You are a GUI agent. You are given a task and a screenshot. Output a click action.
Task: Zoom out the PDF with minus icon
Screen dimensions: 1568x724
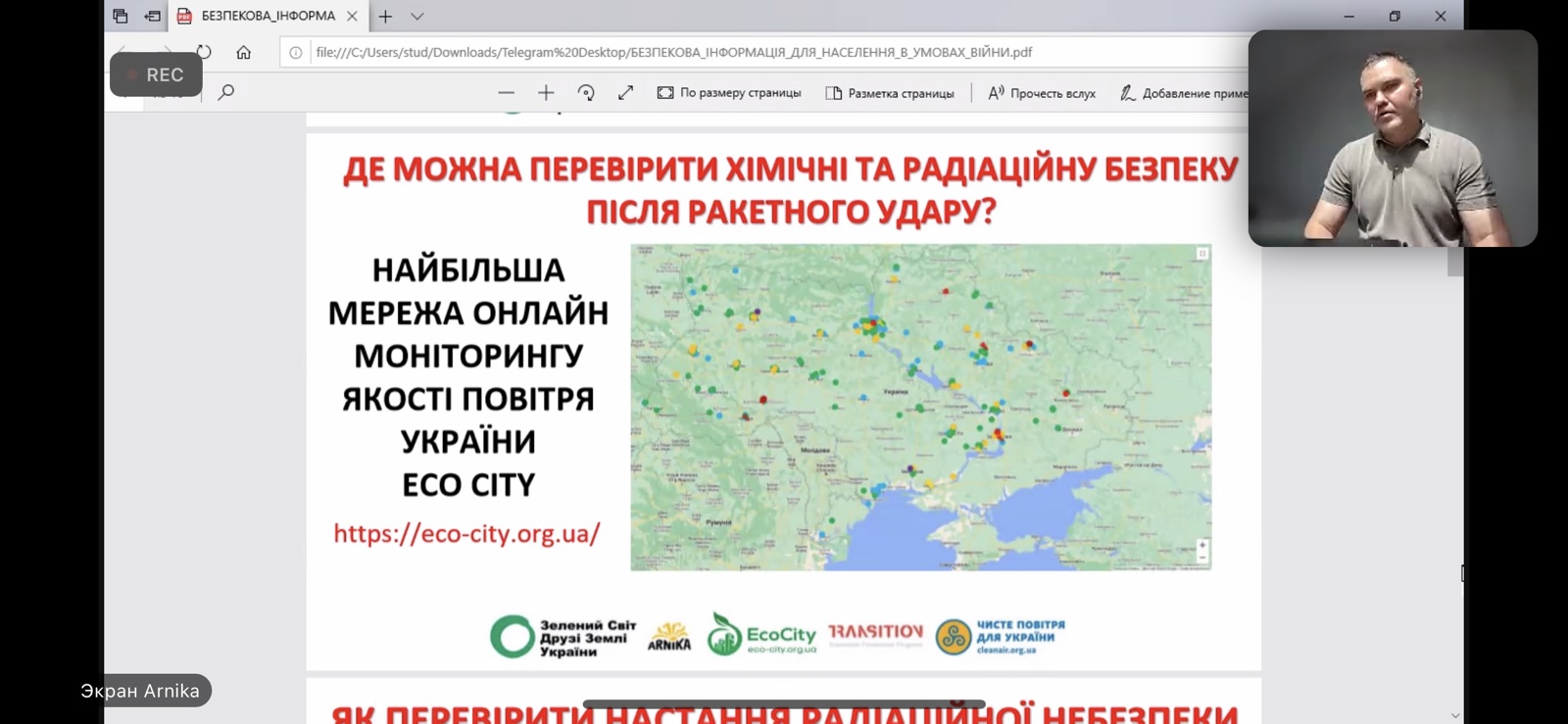coord(506,92)
